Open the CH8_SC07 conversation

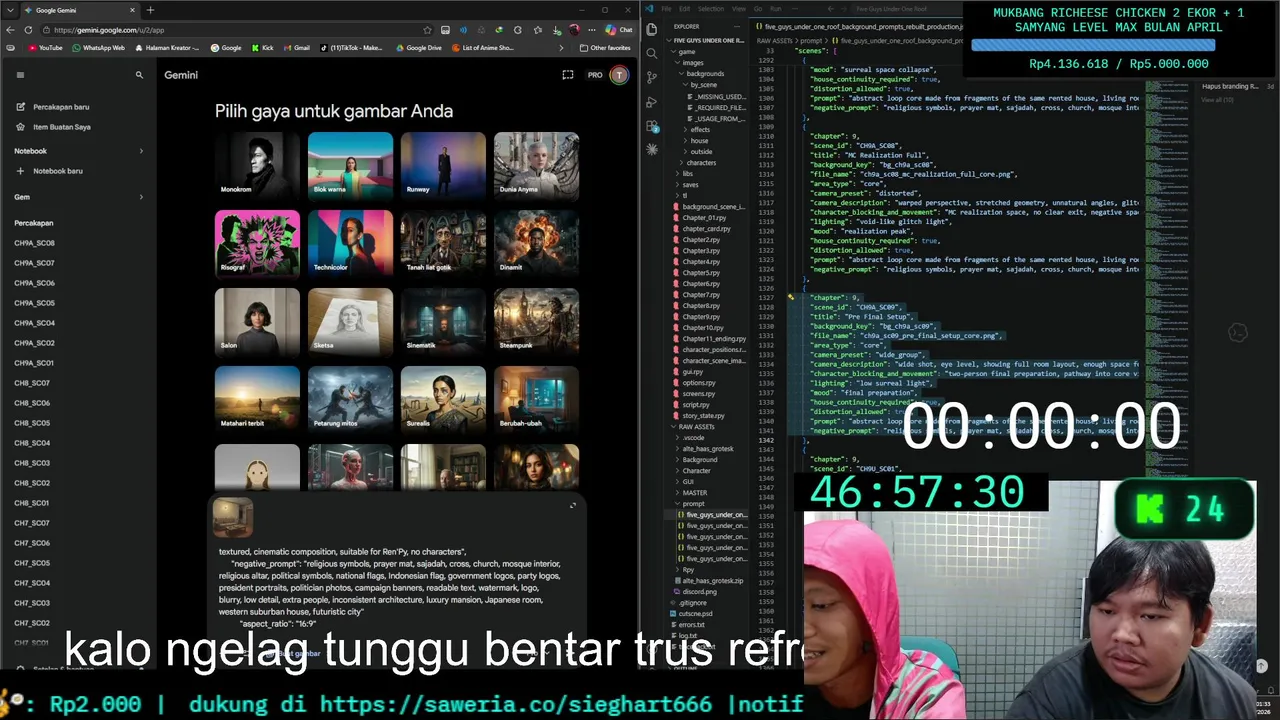point(32,383)
